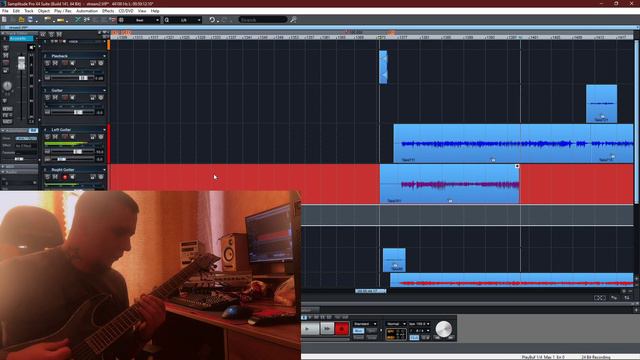Click into the toolbar Search field
640x360 pixels.
(x=263, y=20)
